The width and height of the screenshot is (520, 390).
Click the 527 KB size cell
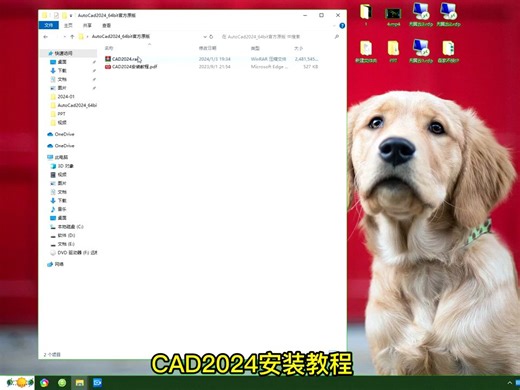point(310,67)
